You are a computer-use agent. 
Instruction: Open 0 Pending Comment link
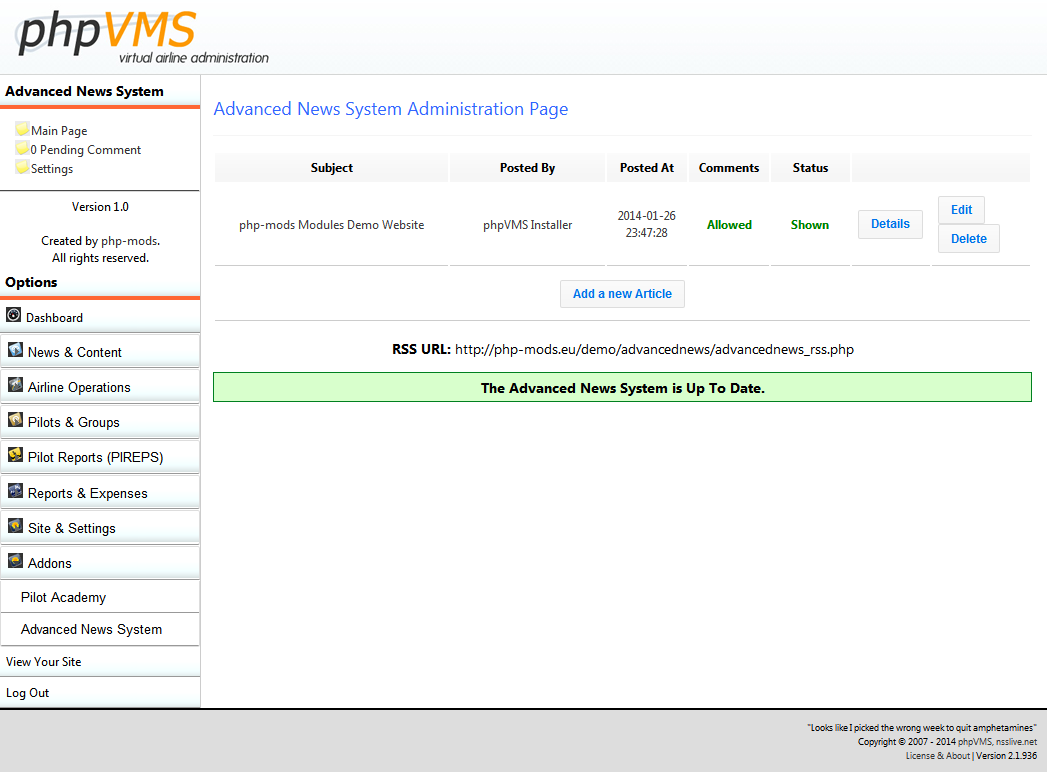pyautogui.click(x=85, y=150)
